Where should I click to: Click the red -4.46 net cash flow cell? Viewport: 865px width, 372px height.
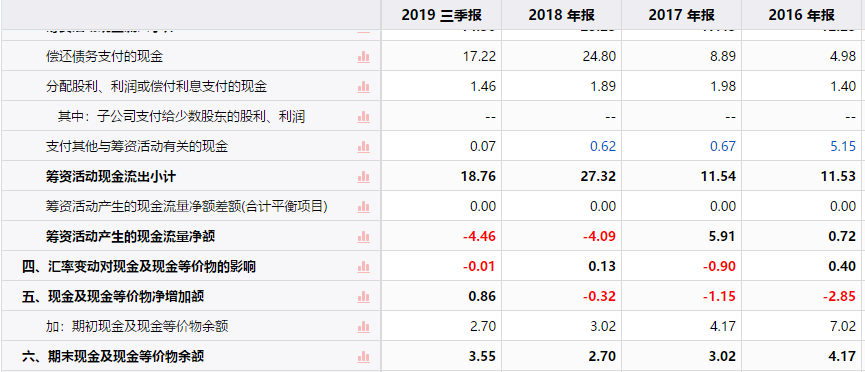(x=479, y=237)
